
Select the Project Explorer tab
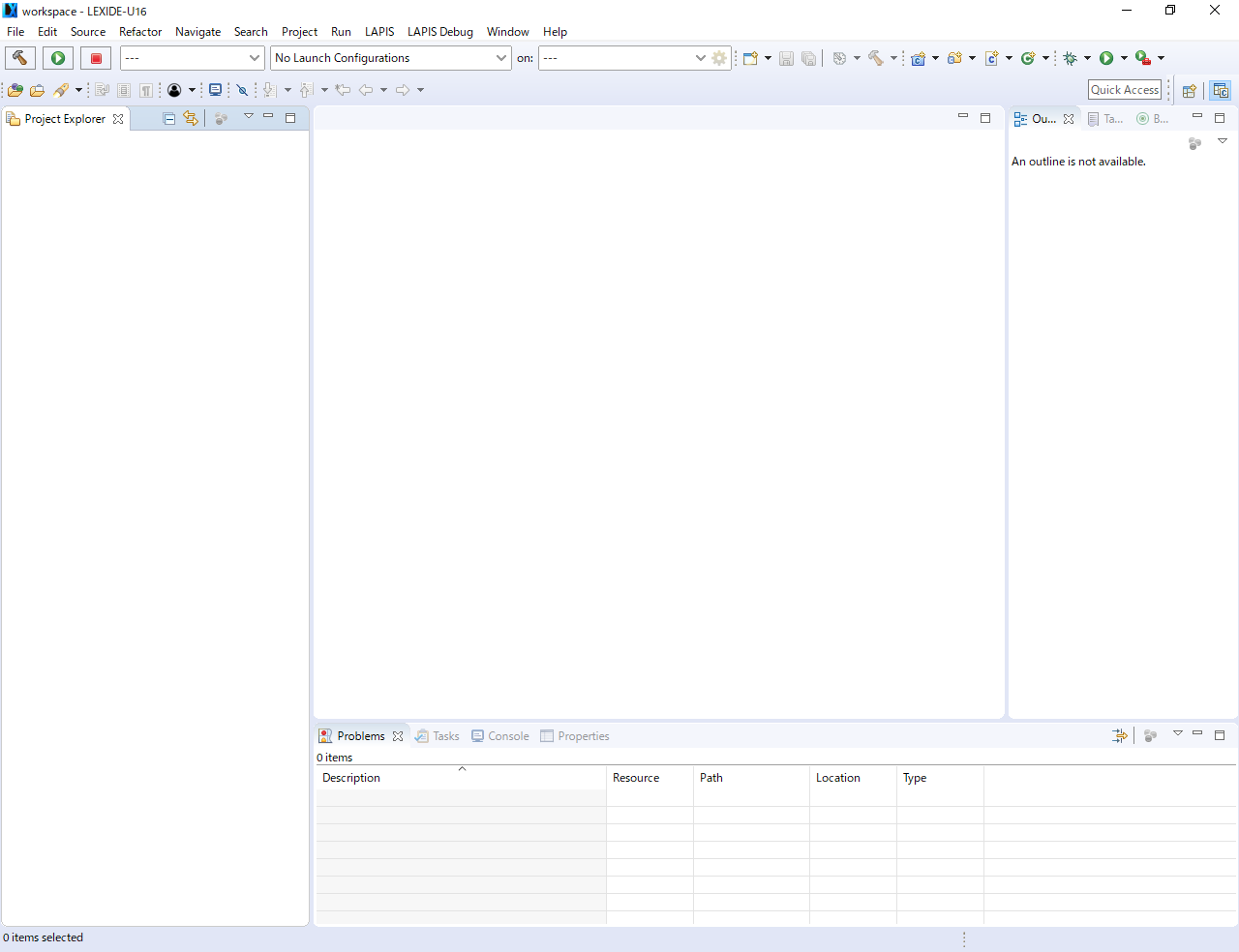tap(65, 119)
